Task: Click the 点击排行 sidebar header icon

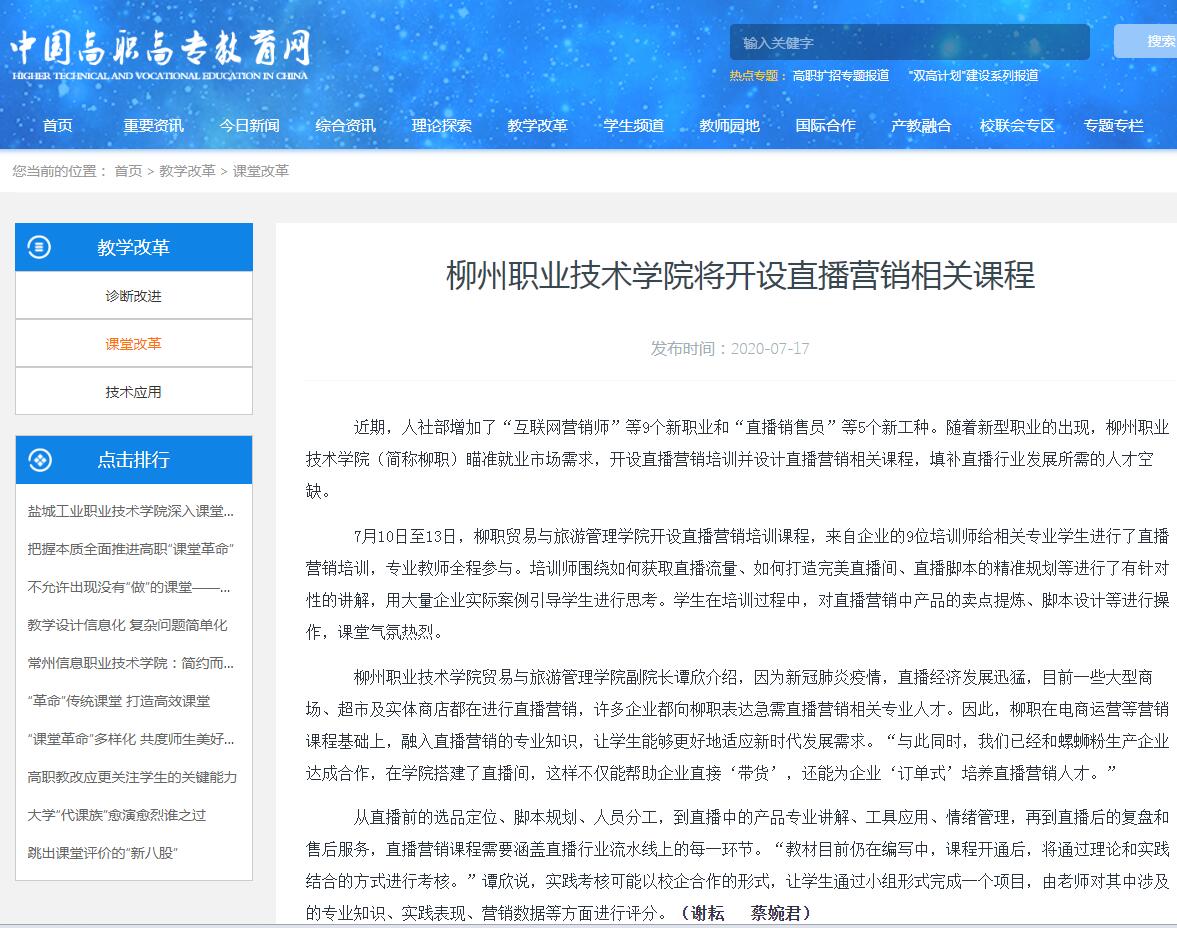Action: click(x=39, y=460)
